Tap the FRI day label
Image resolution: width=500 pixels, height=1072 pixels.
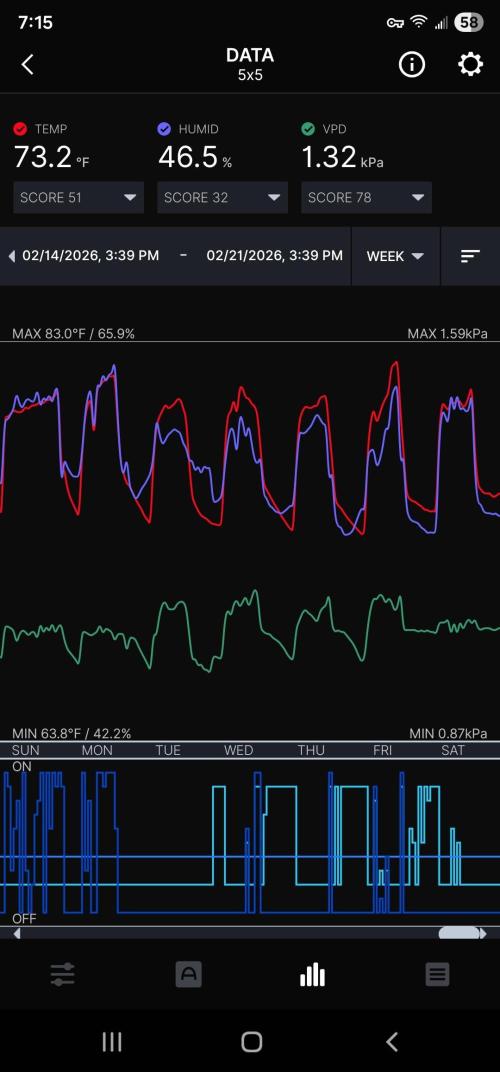[382, 750]
